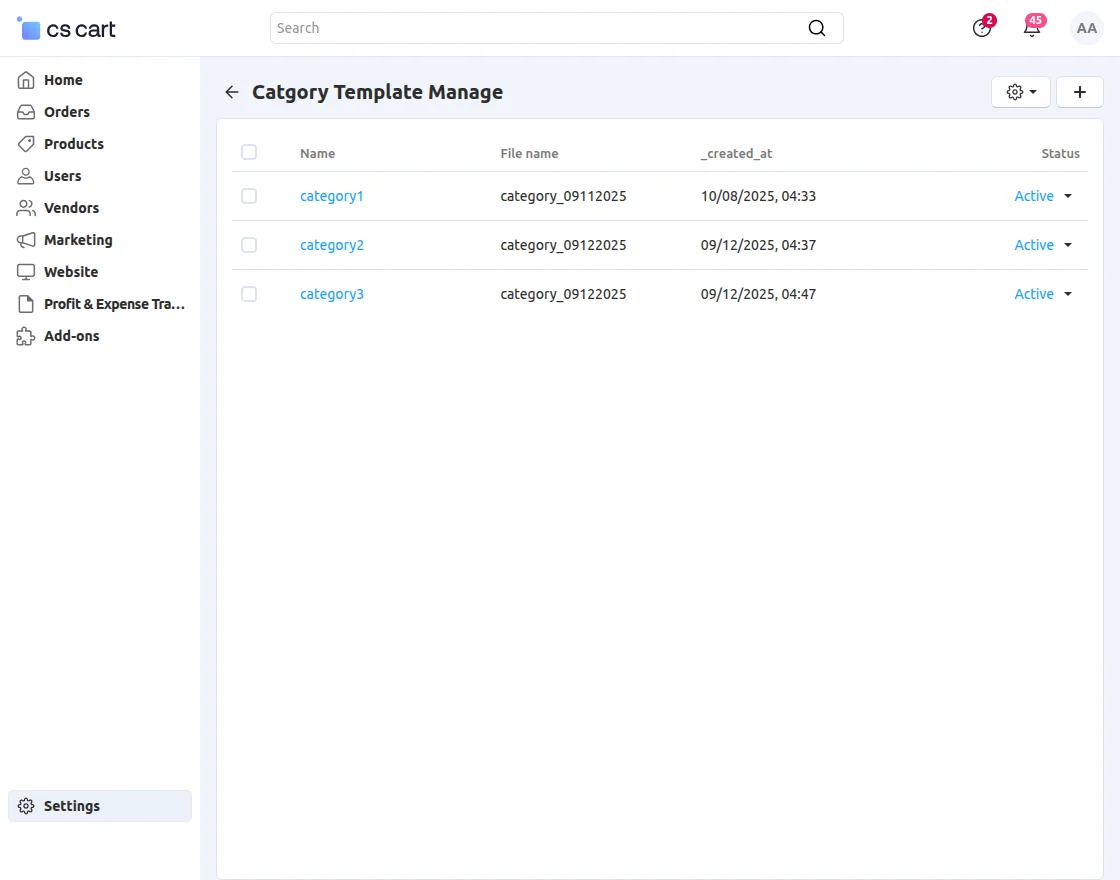The height and width of the screenshot is (880, 1120).
Task: Click the notifications bell with 45 badge
Action: (x=1031, y=28)
